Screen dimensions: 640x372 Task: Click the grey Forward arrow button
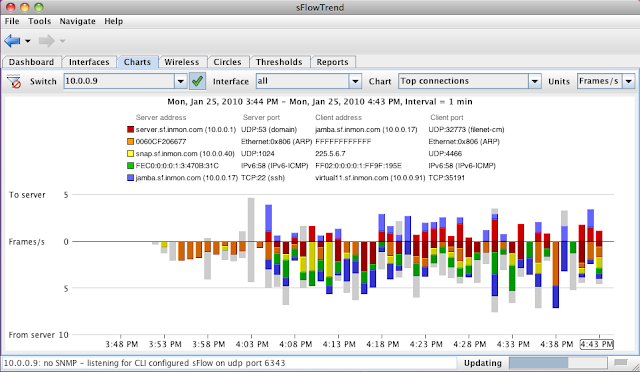coord(47,41)
